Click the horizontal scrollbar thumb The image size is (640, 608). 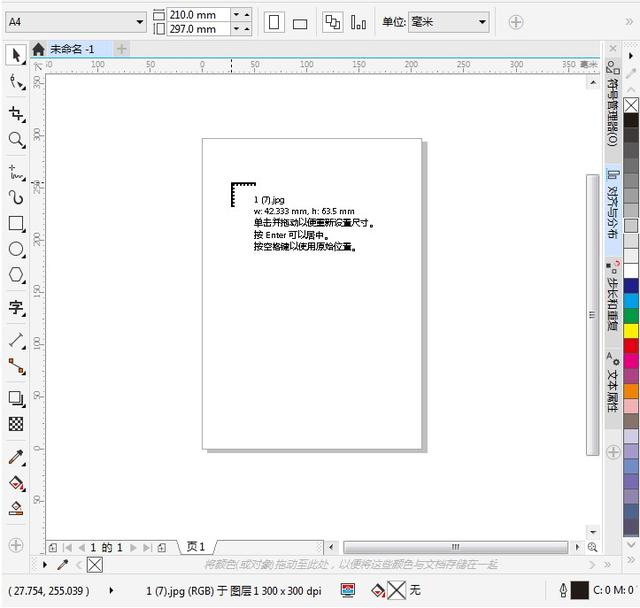456,547
